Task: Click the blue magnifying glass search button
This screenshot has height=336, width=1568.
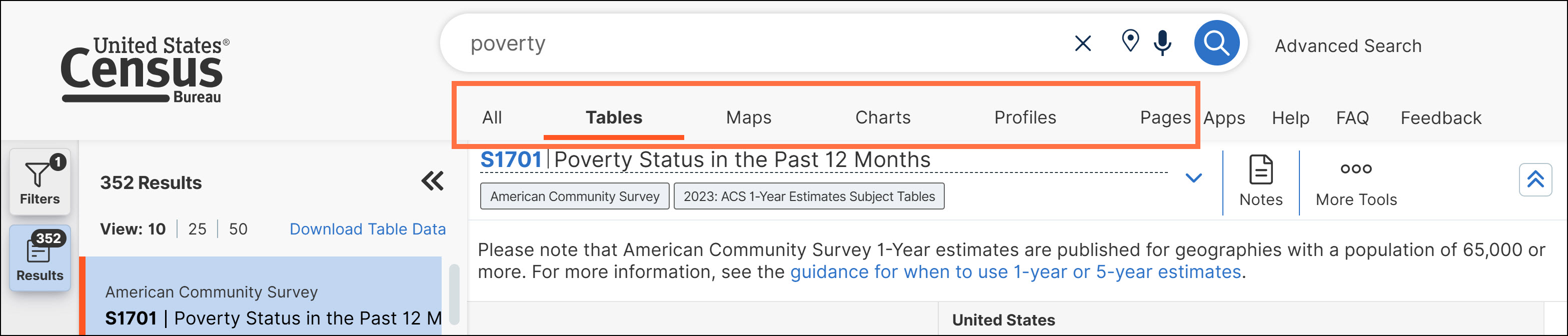Action: (1216, 43)
